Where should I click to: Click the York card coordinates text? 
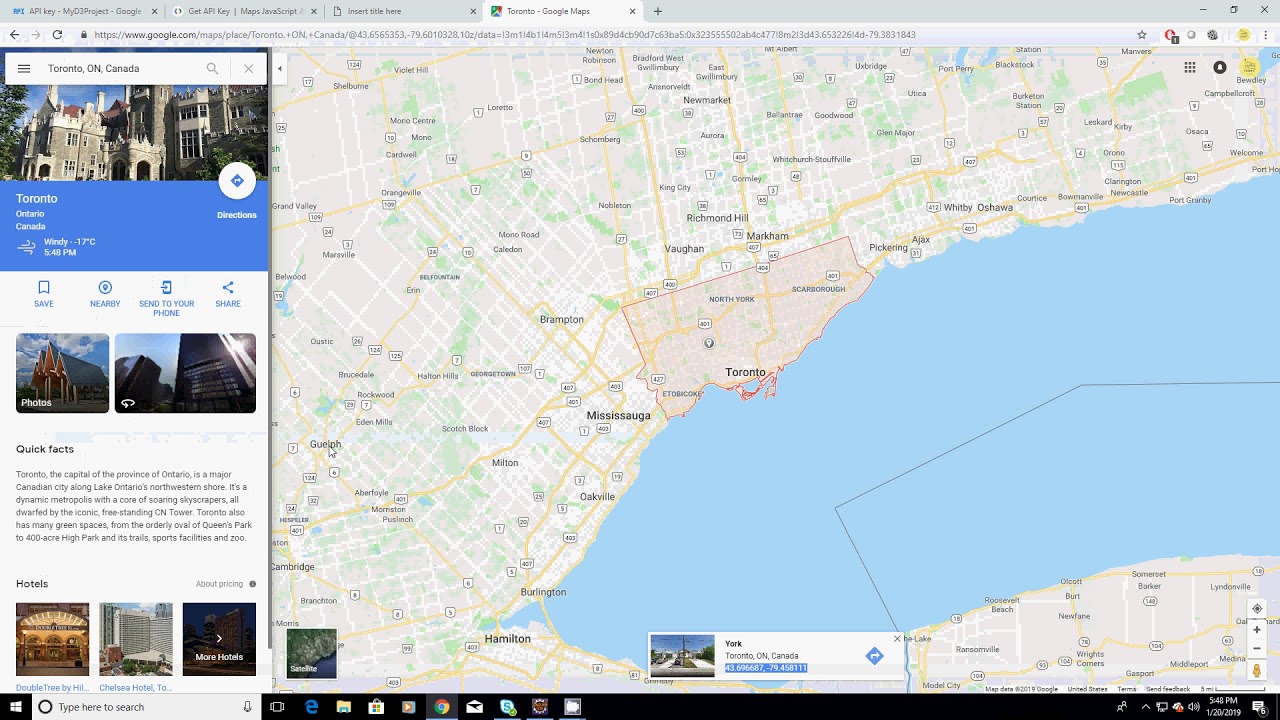click(766, 668)
